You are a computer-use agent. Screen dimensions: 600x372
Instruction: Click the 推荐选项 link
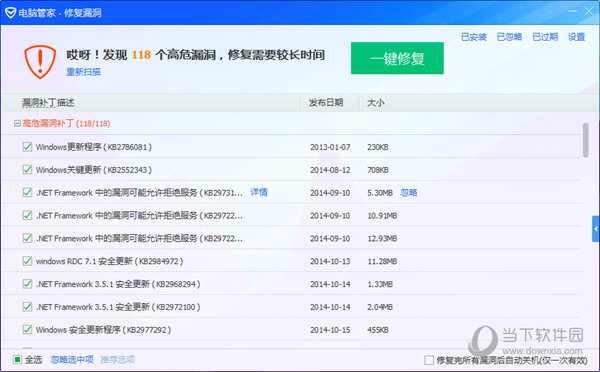coord(117,359)
